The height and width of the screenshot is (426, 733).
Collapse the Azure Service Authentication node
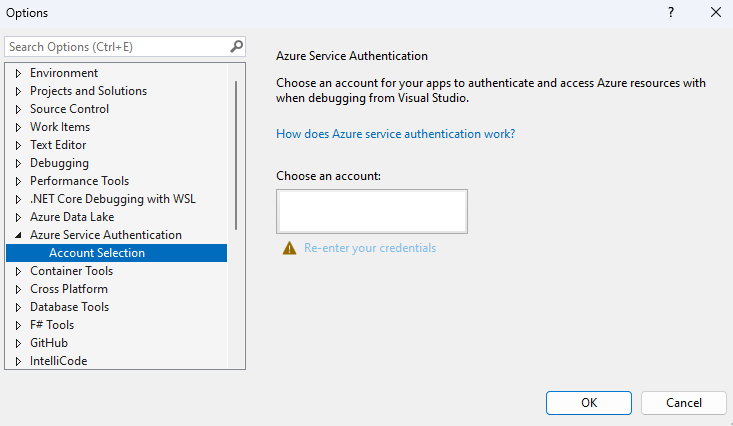pos(18,235)
